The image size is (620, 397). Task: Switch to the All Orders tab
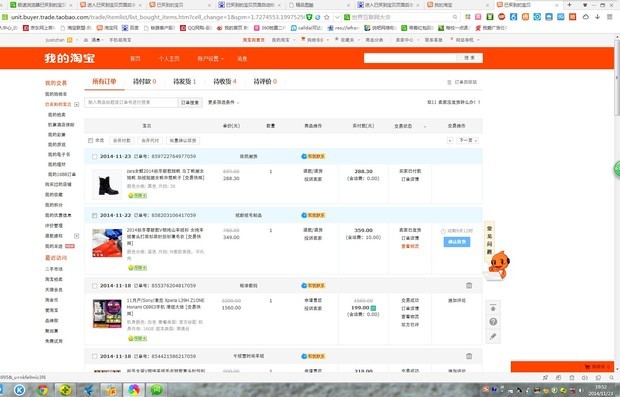(104, 81)
